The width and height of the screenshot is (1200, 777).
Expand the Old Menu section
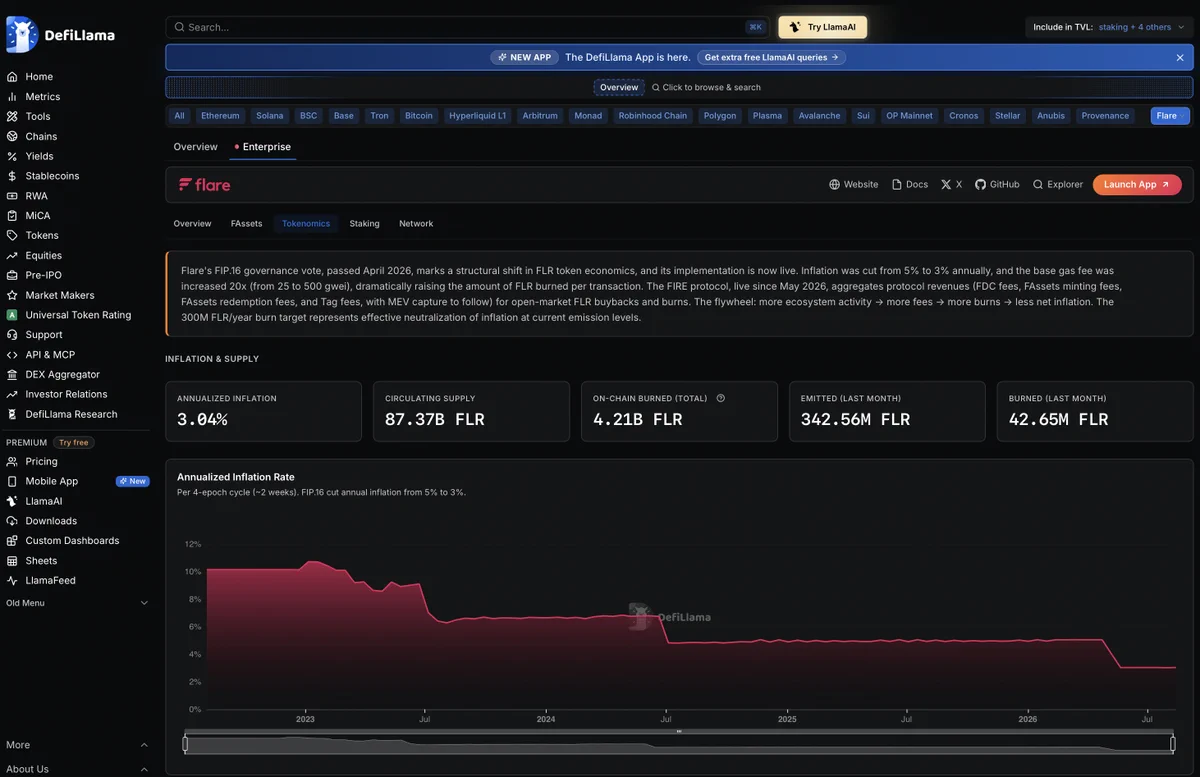point(77,603)
